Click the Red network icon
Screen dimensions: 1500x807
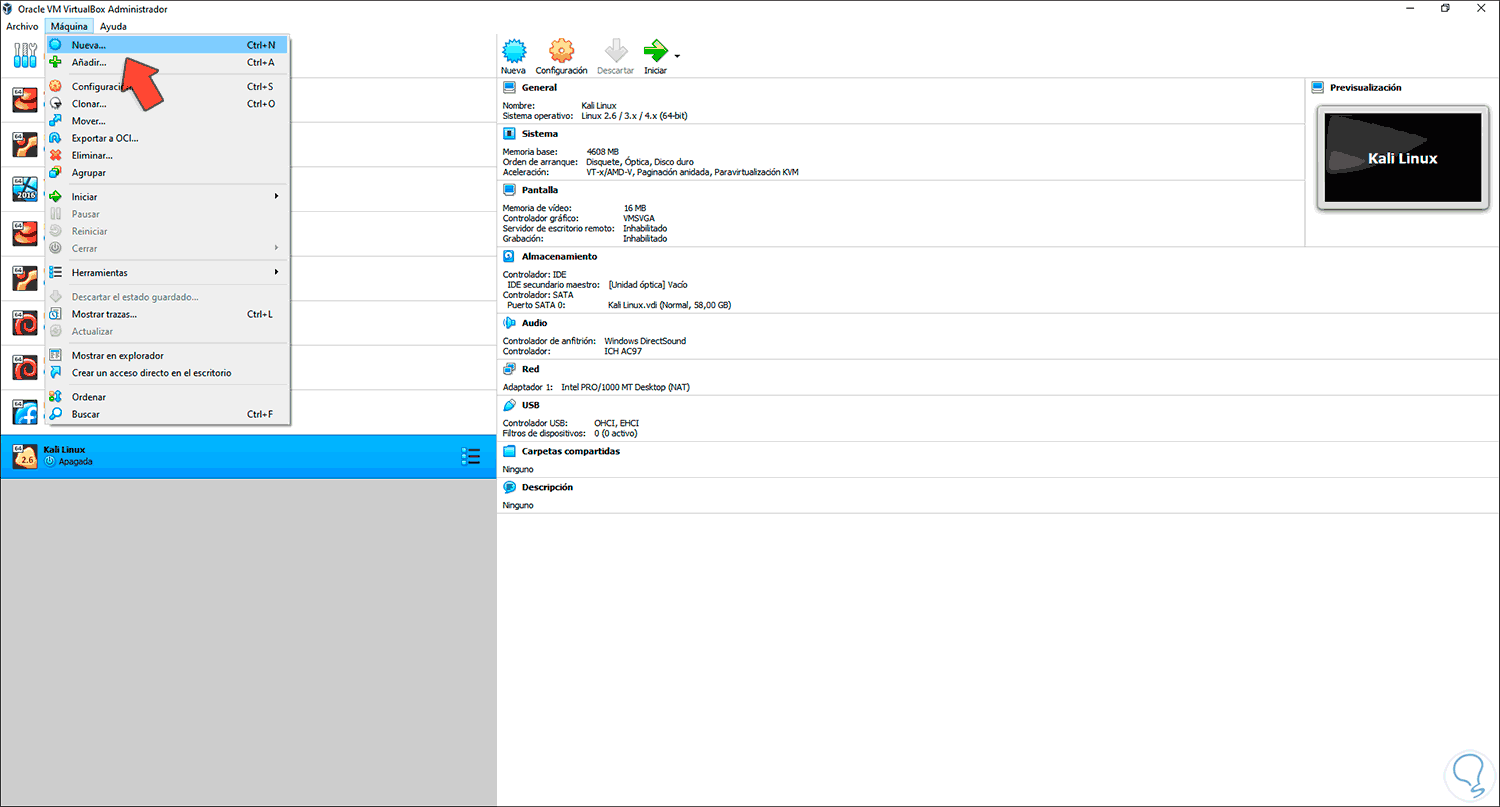click(509, 369)
